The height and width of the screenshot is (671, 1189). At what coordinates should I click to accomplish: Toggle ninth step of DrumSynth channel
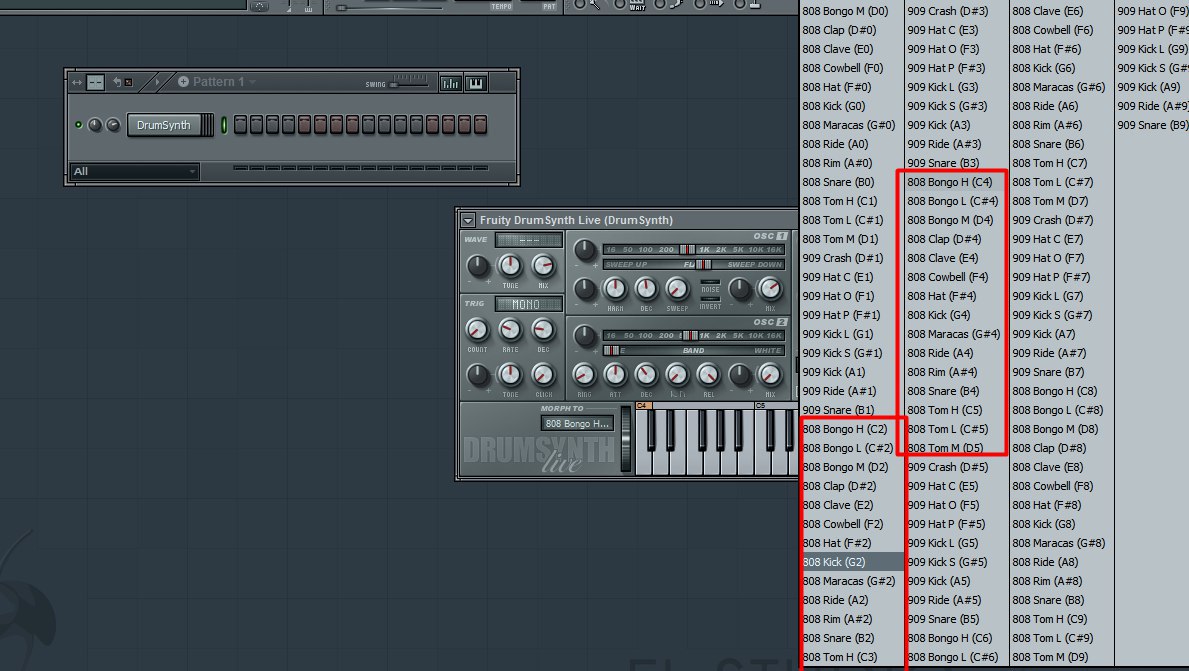(369, 125)
